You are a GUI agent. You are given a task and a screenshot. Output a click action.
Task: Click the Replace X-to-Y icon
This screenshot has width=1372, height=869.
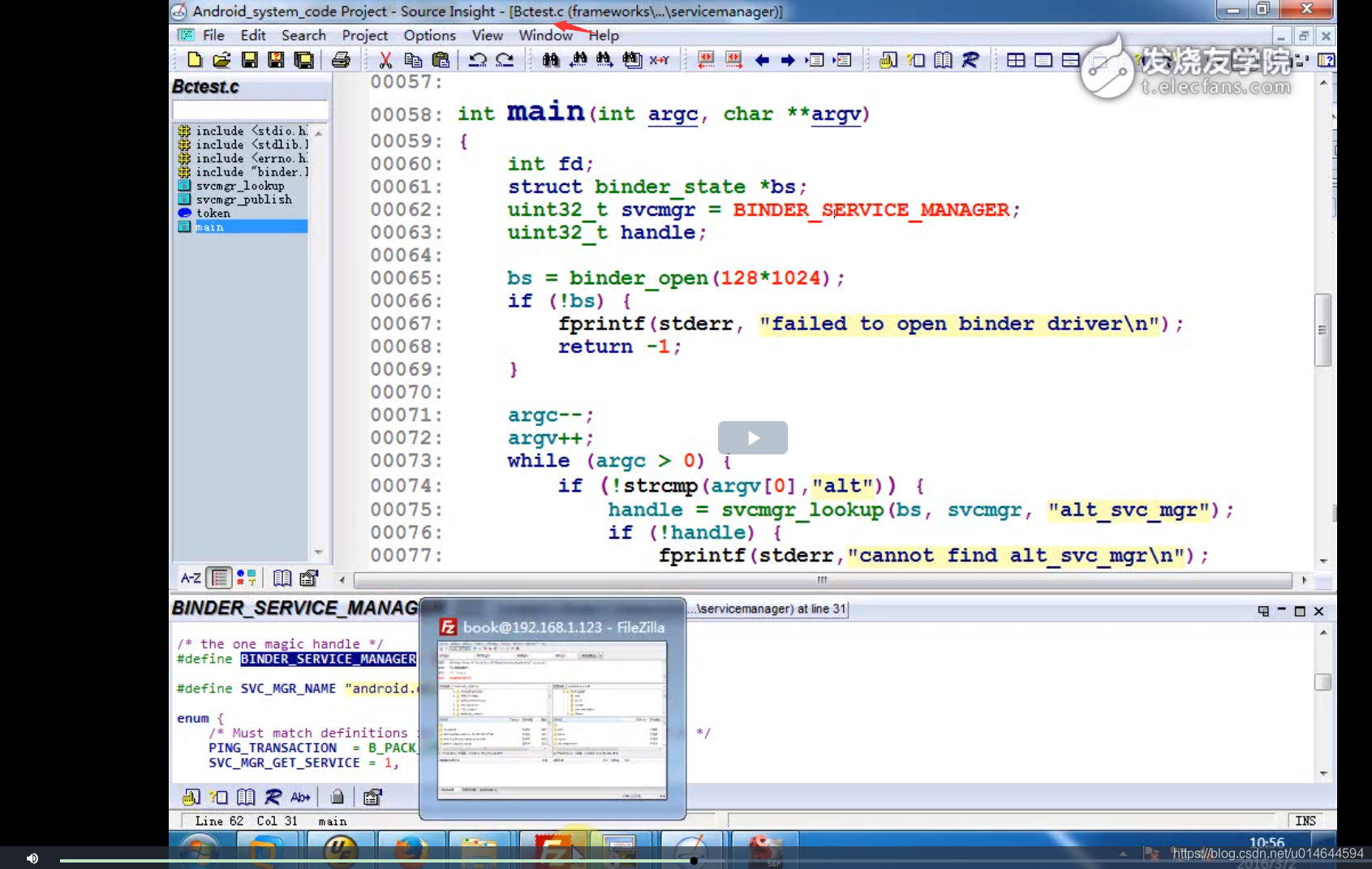coord(660,60)
